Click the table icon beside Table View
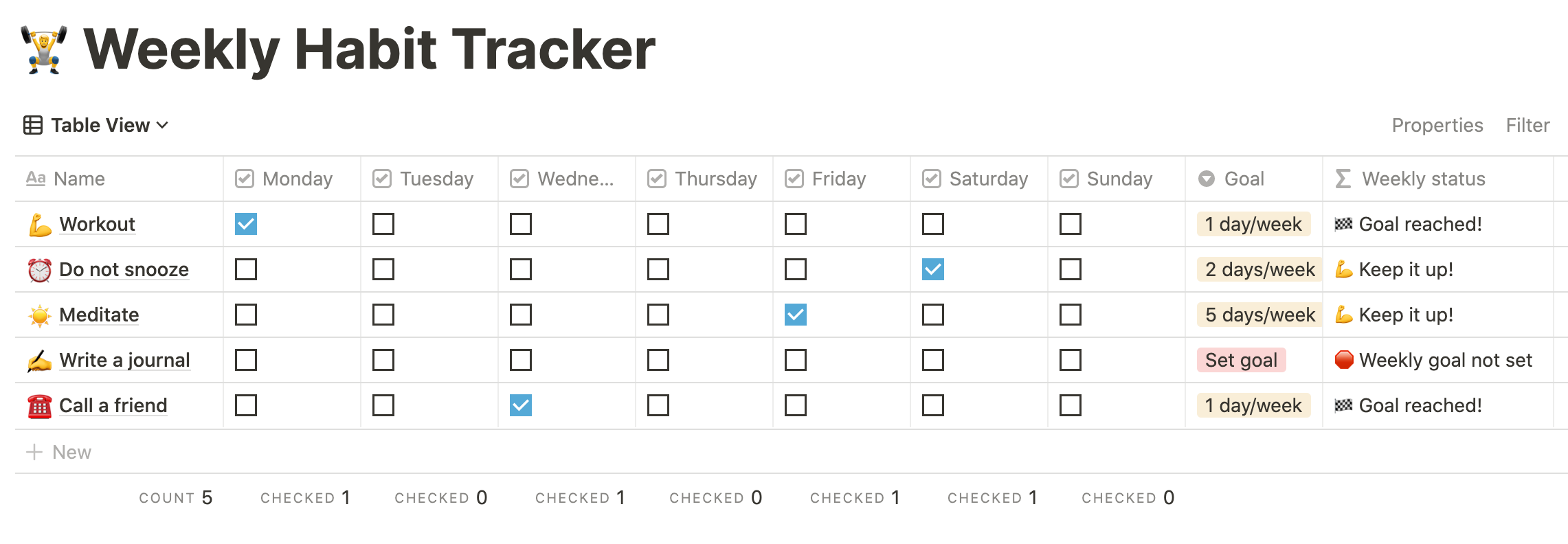 (33, 125)
